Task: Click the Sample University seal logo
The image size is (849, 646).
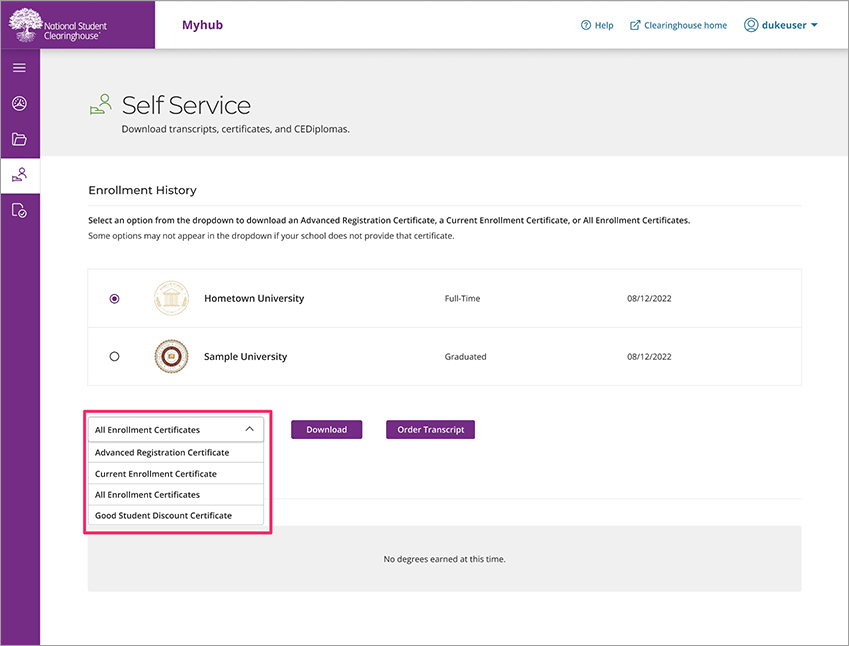Action: 171,356
